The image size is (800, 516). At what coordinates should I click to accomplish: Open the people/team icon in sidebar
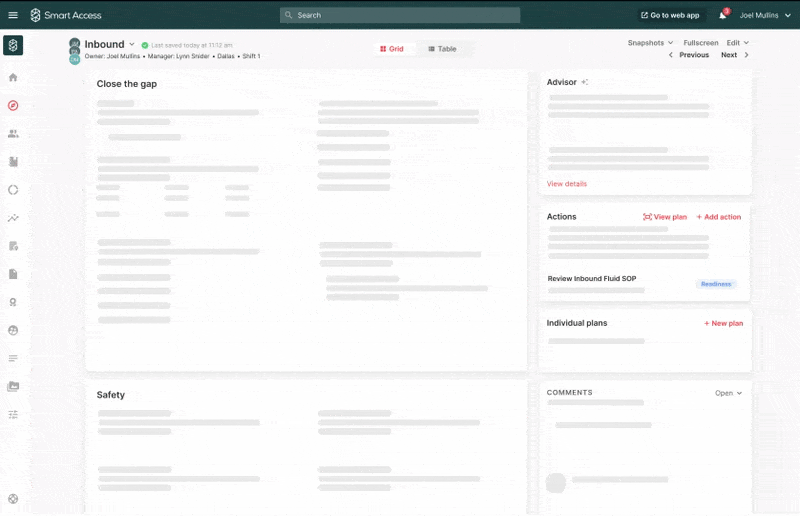[x=13, y=133]
